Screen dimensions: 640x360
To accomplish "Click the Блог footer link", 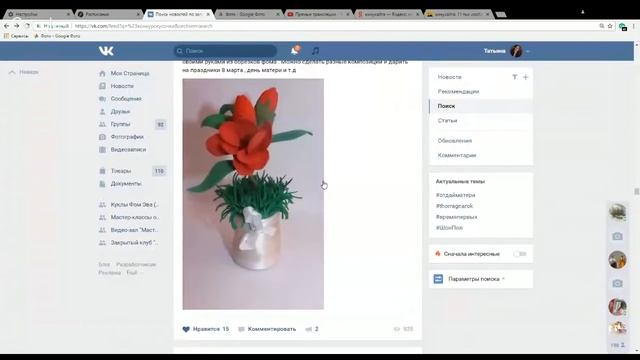I will [x=104, y=264].
